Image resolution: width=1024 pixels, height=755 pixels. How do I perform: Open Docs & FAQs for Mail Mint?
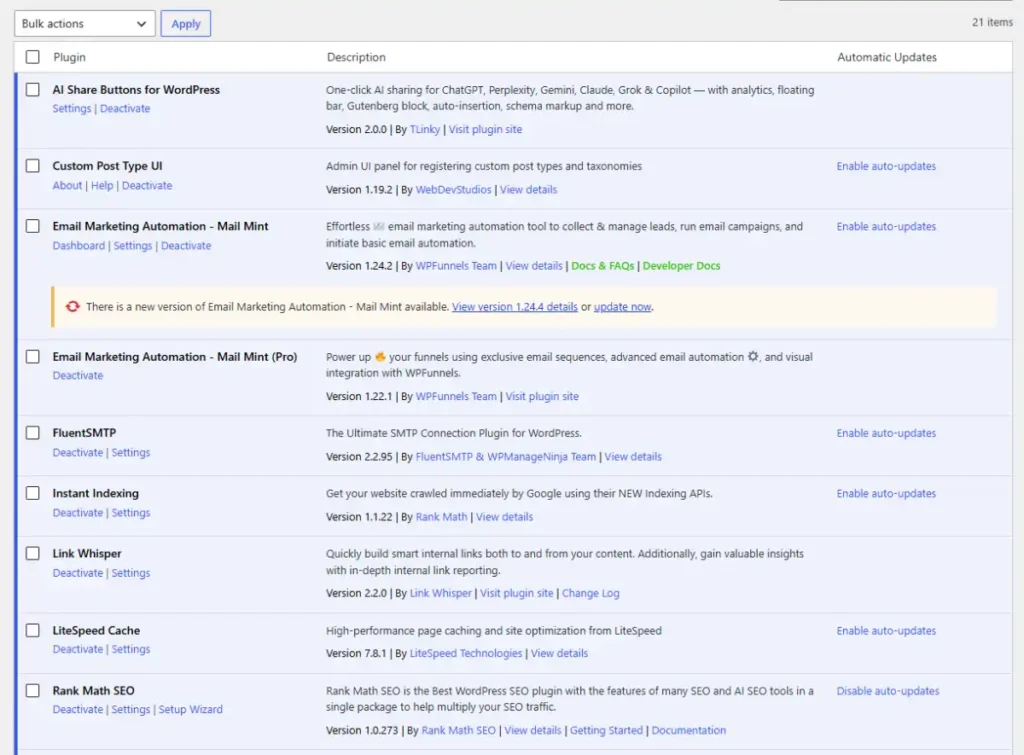(x=603, y=266)
